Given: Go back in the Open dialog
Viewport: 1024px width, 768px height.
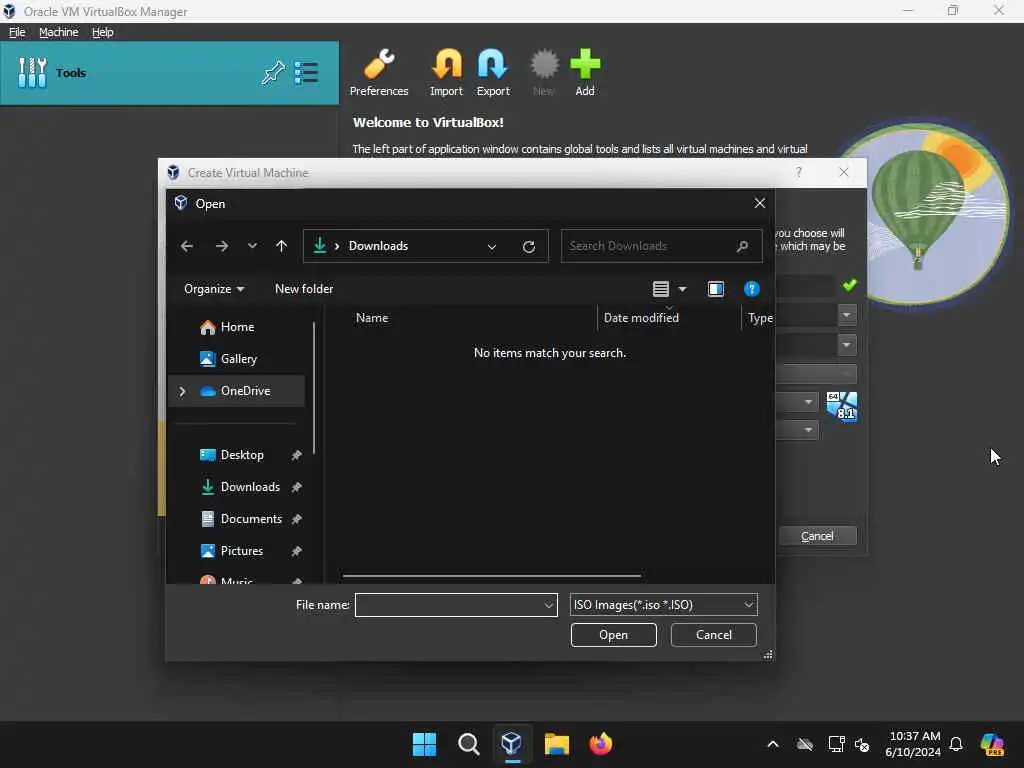Looking at the screenshot, I should click(x=187, y=246).
